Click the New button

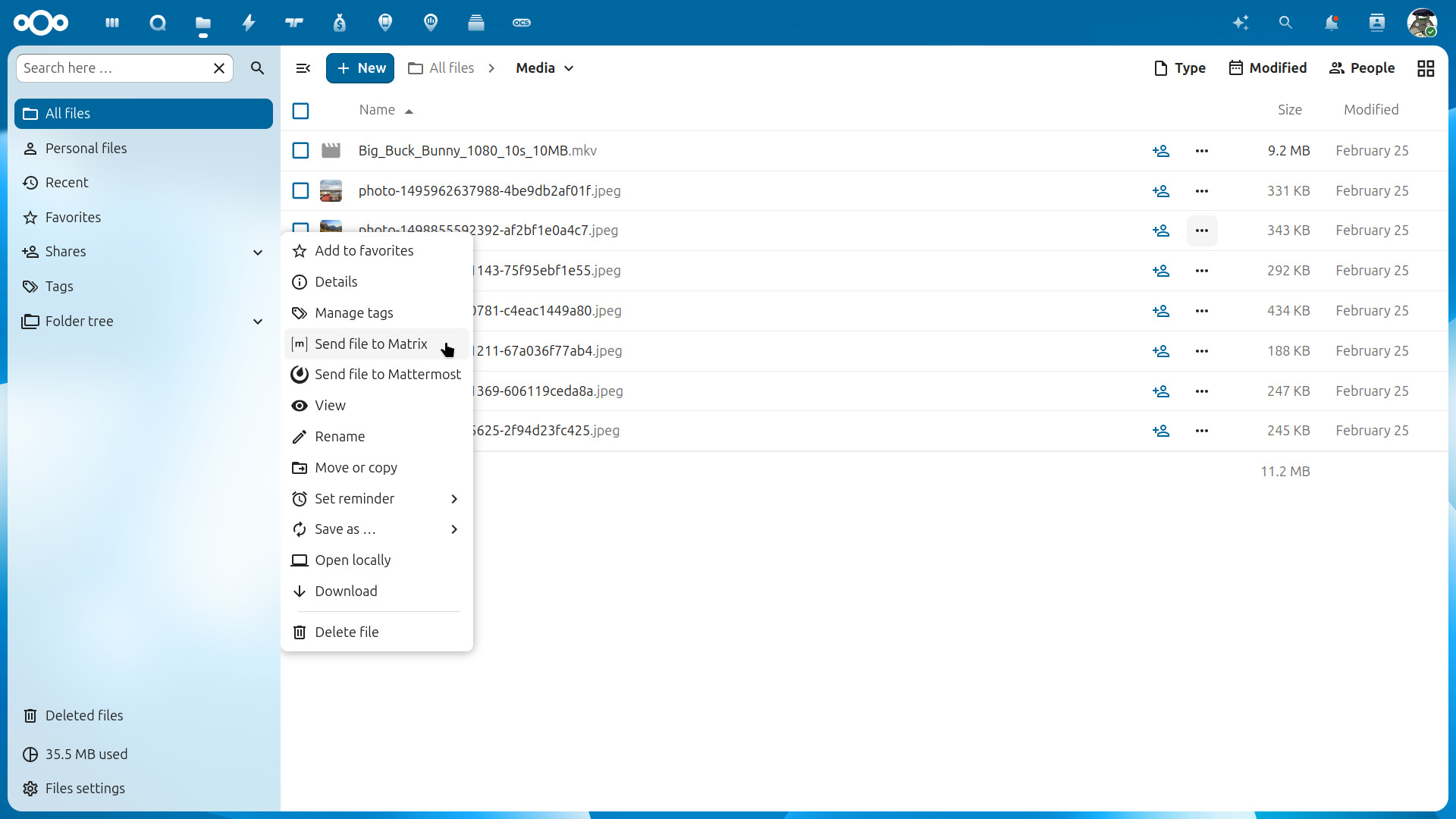tap(360, 67)
